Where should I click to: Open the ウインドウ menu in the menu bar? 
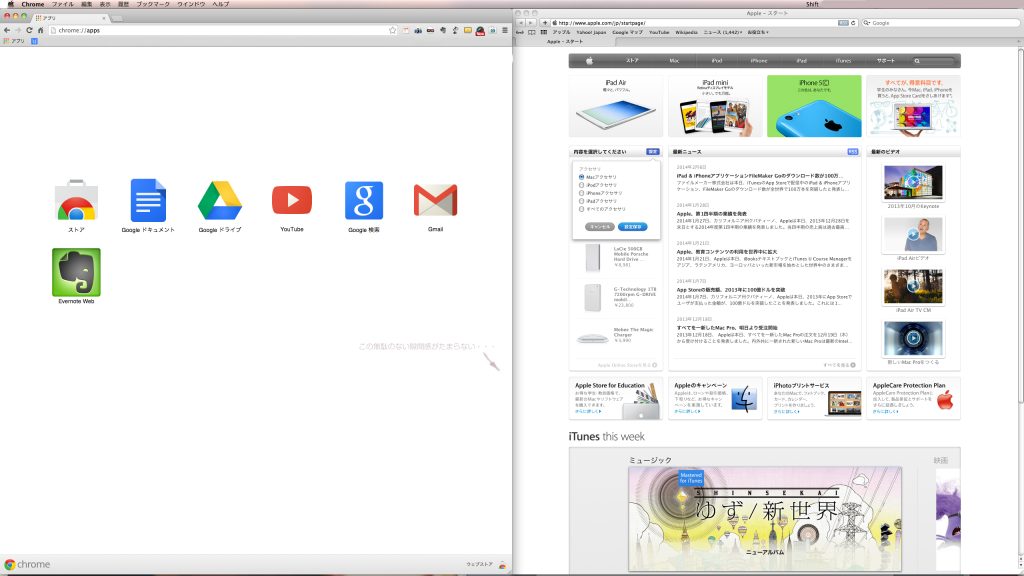click(191, 4)
